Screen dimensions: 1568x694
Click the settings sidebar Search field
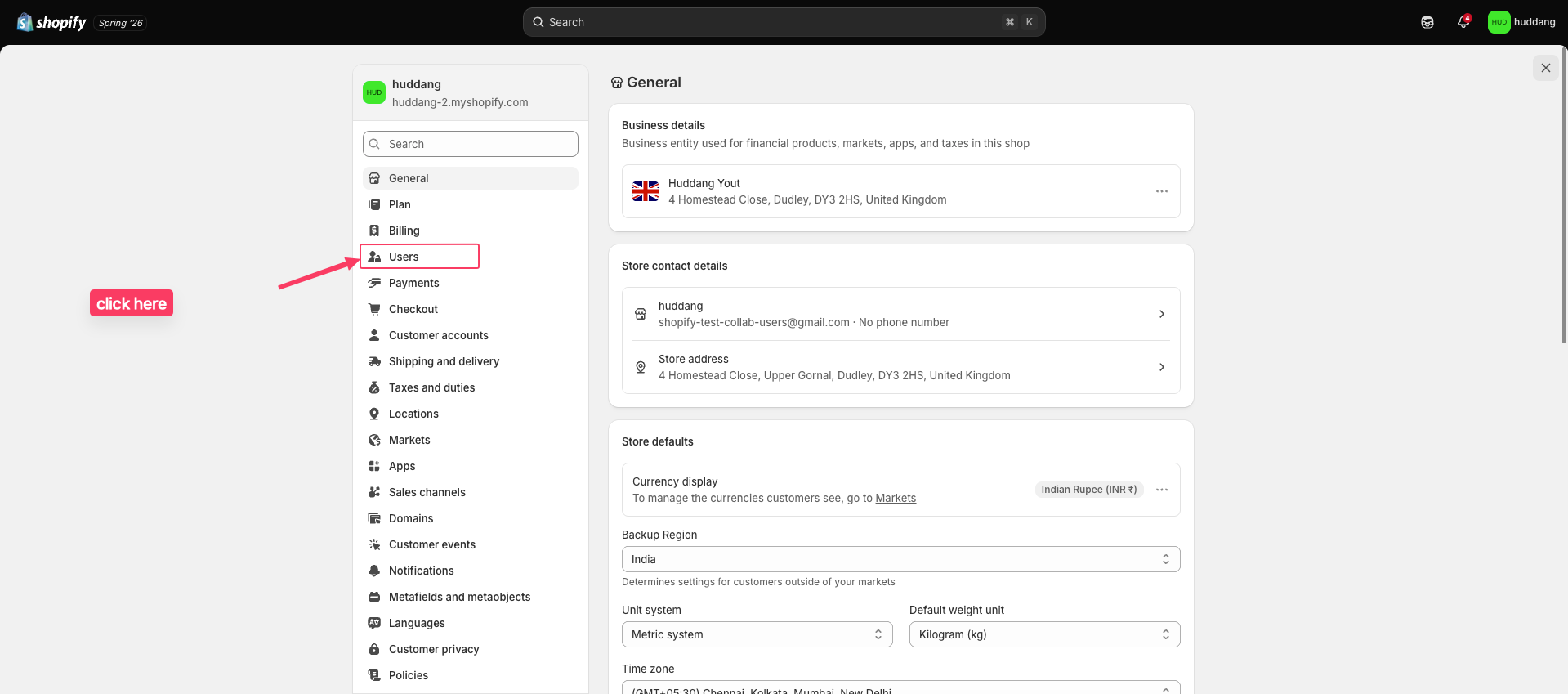coord(471,144)
